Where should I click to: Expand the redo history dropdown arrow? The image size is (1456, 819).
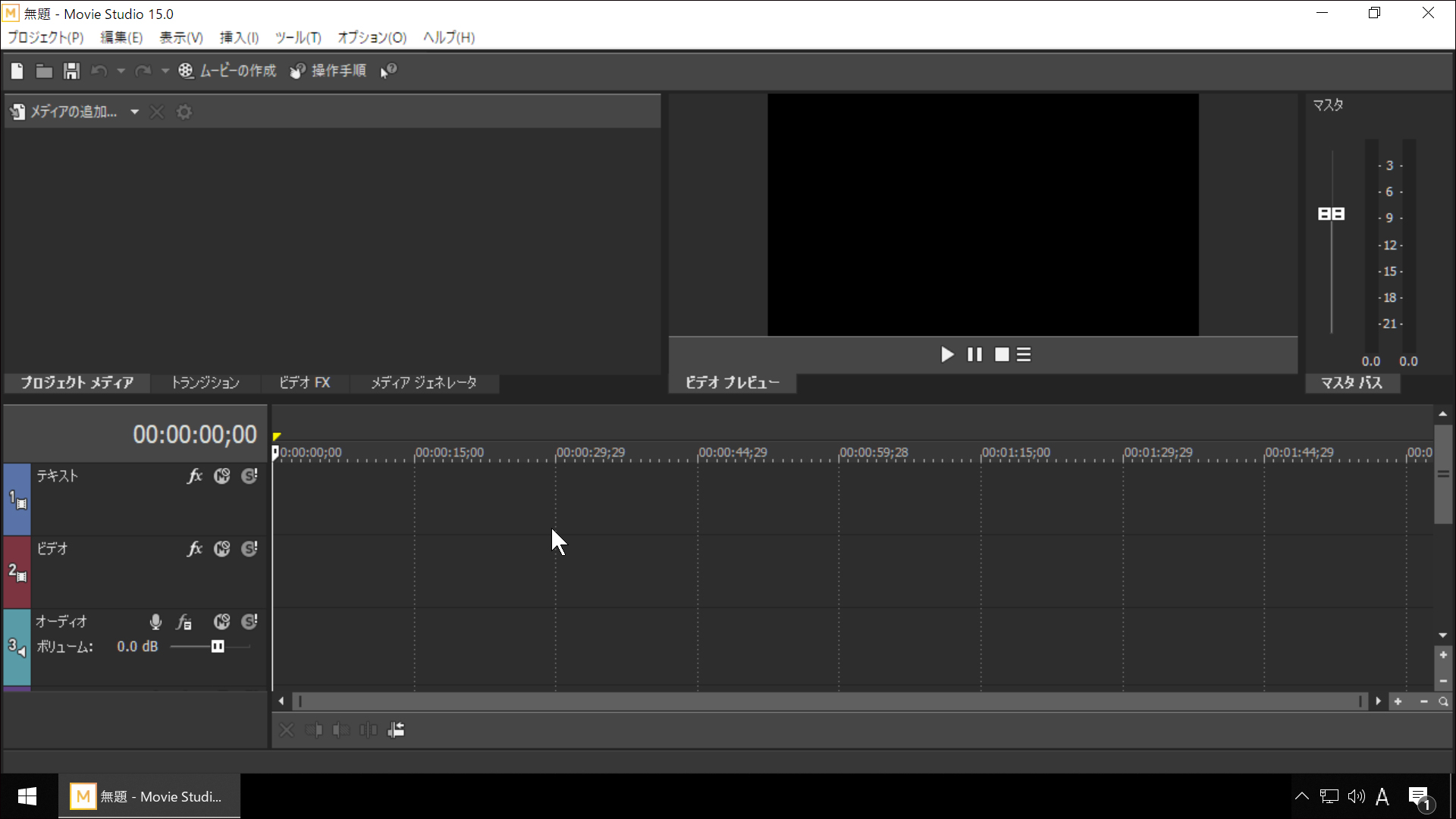coord(165,71)
